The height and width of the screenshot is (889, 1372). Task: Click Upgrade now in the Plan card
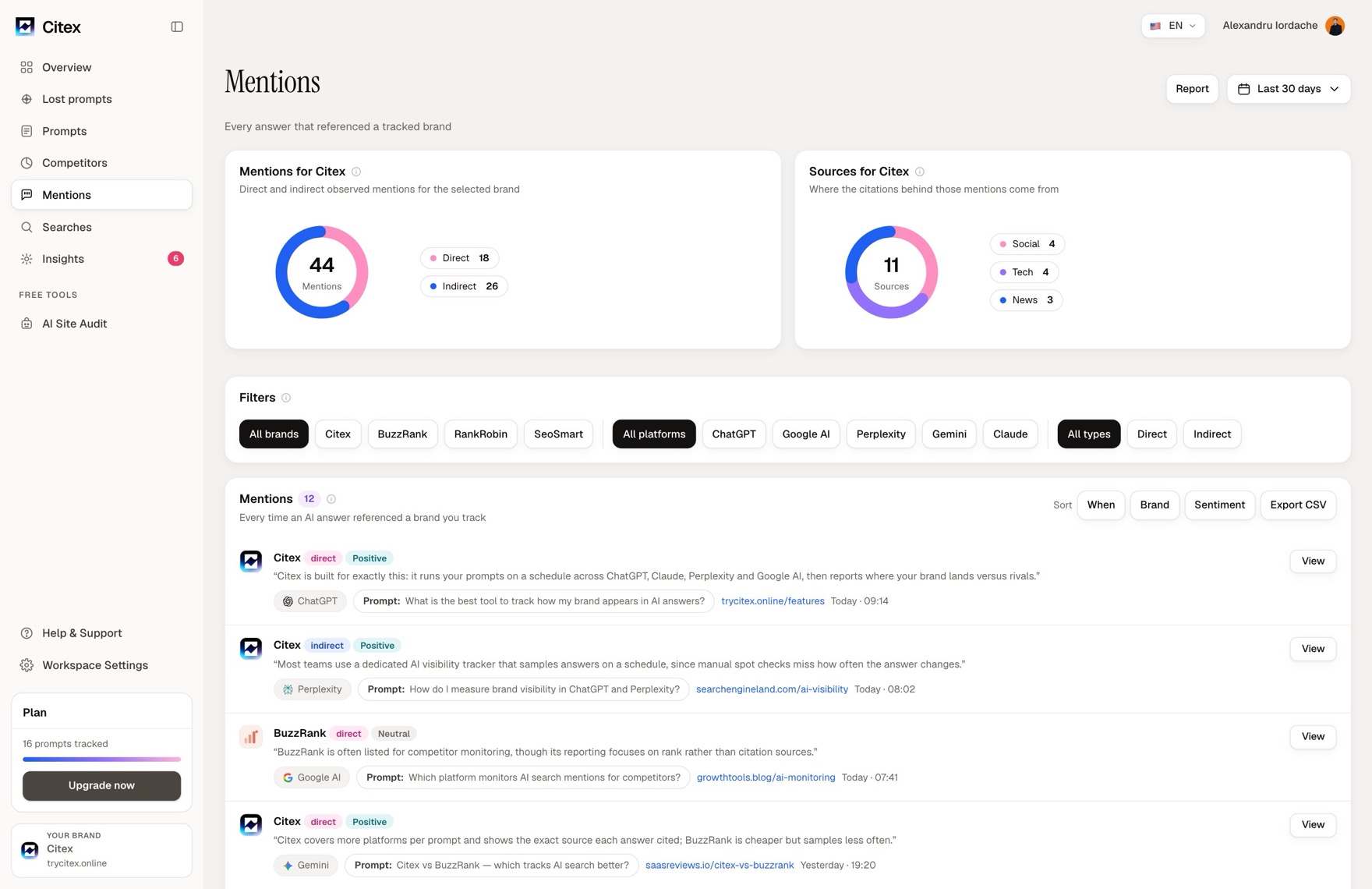[101, 786]
